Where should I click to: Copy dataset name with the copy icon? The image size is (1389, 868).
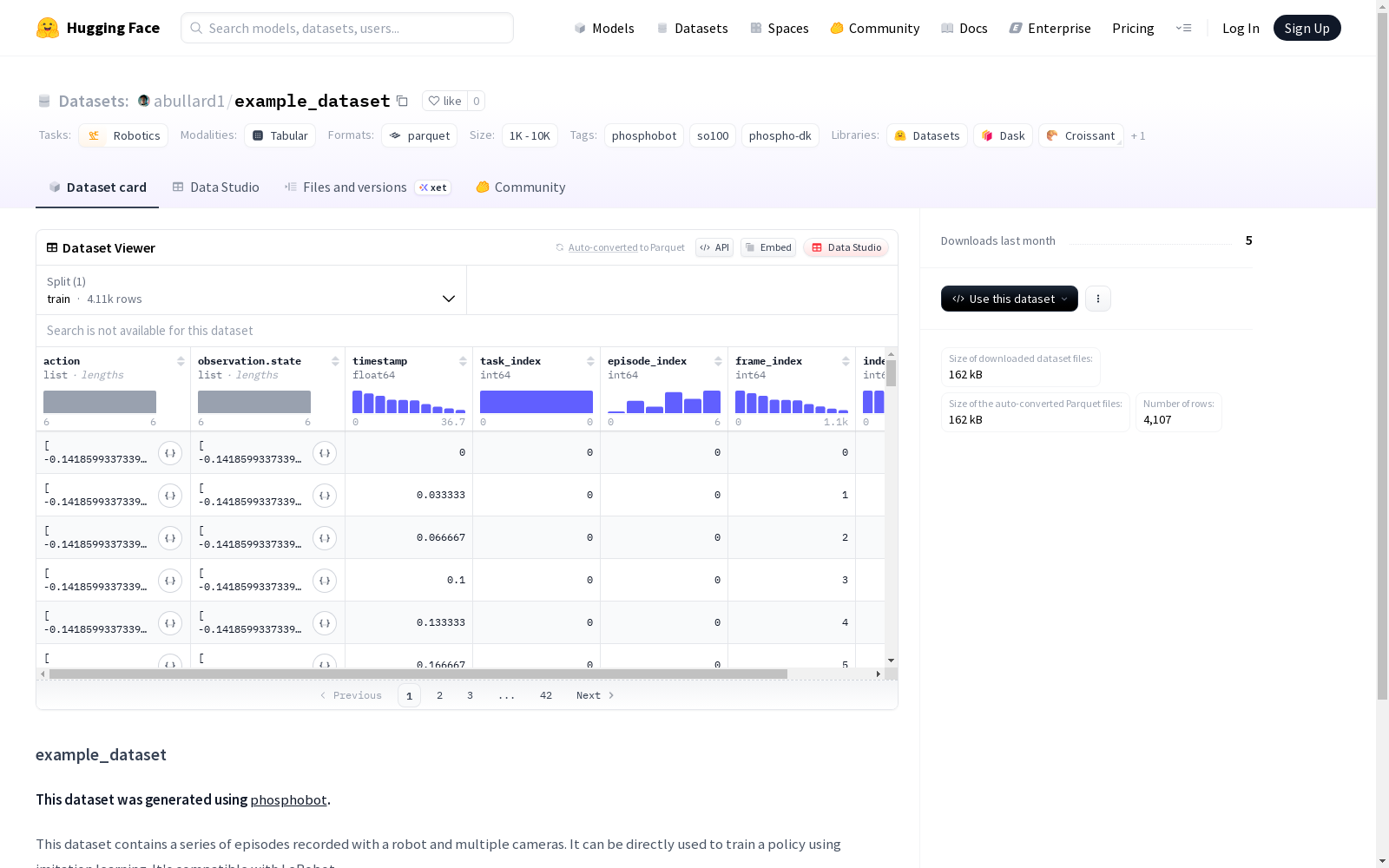pos(402,101)
